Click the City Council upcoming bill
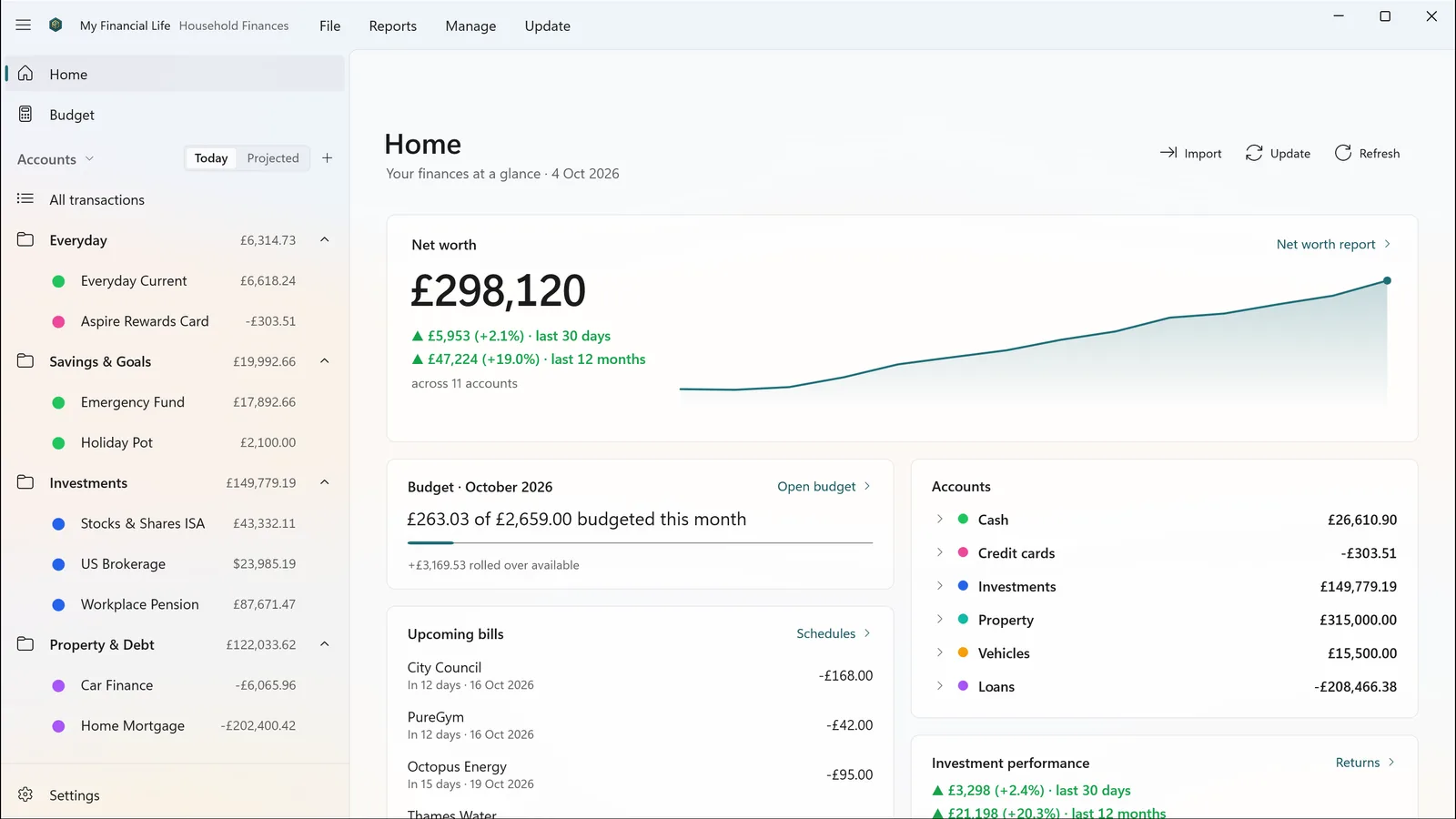1456x819 pixels. pyautogui.click(x=640, y=675)
